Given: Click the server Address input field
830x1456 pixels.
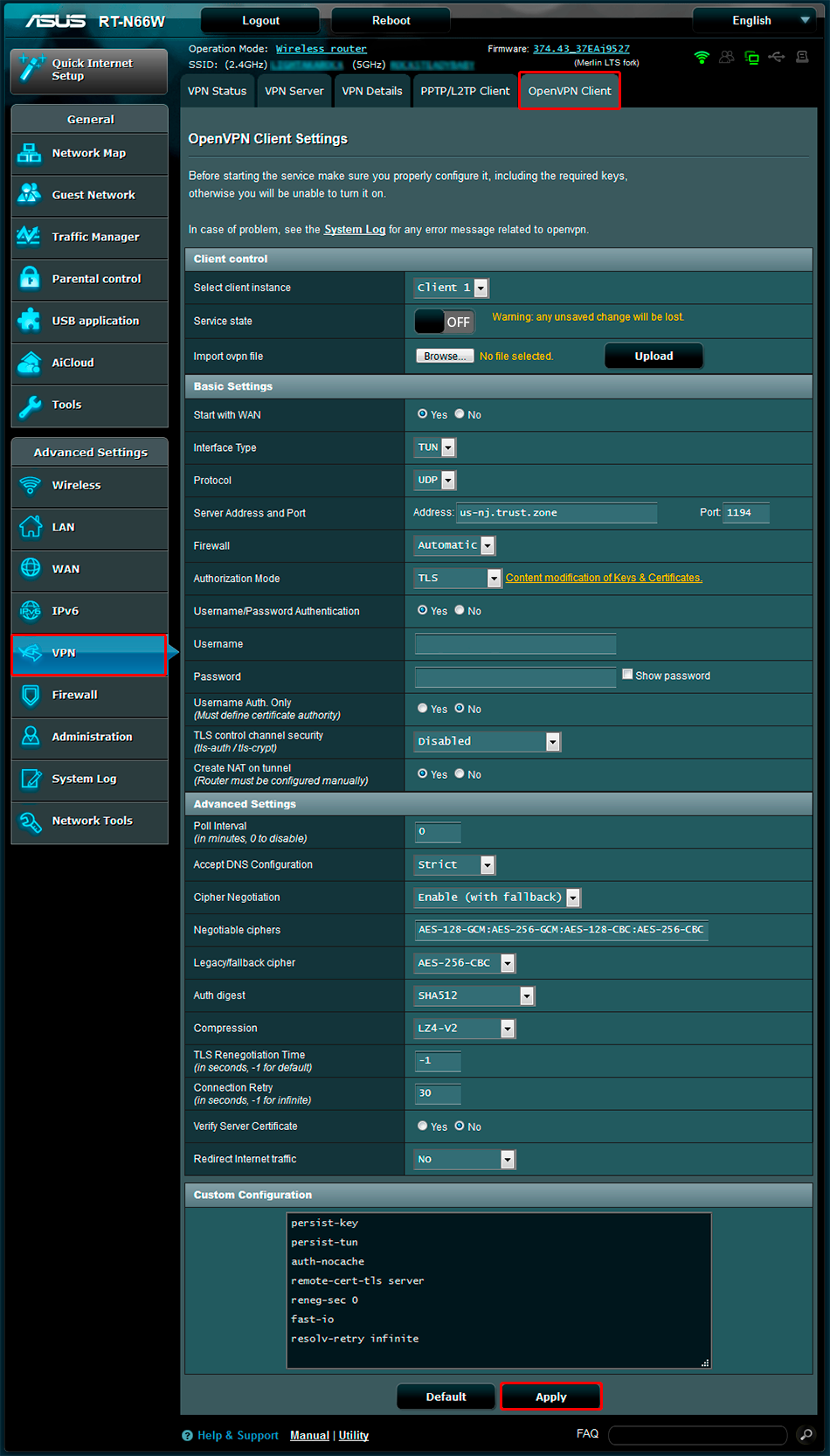Looking at the screenshot, I should coord(556,513).
